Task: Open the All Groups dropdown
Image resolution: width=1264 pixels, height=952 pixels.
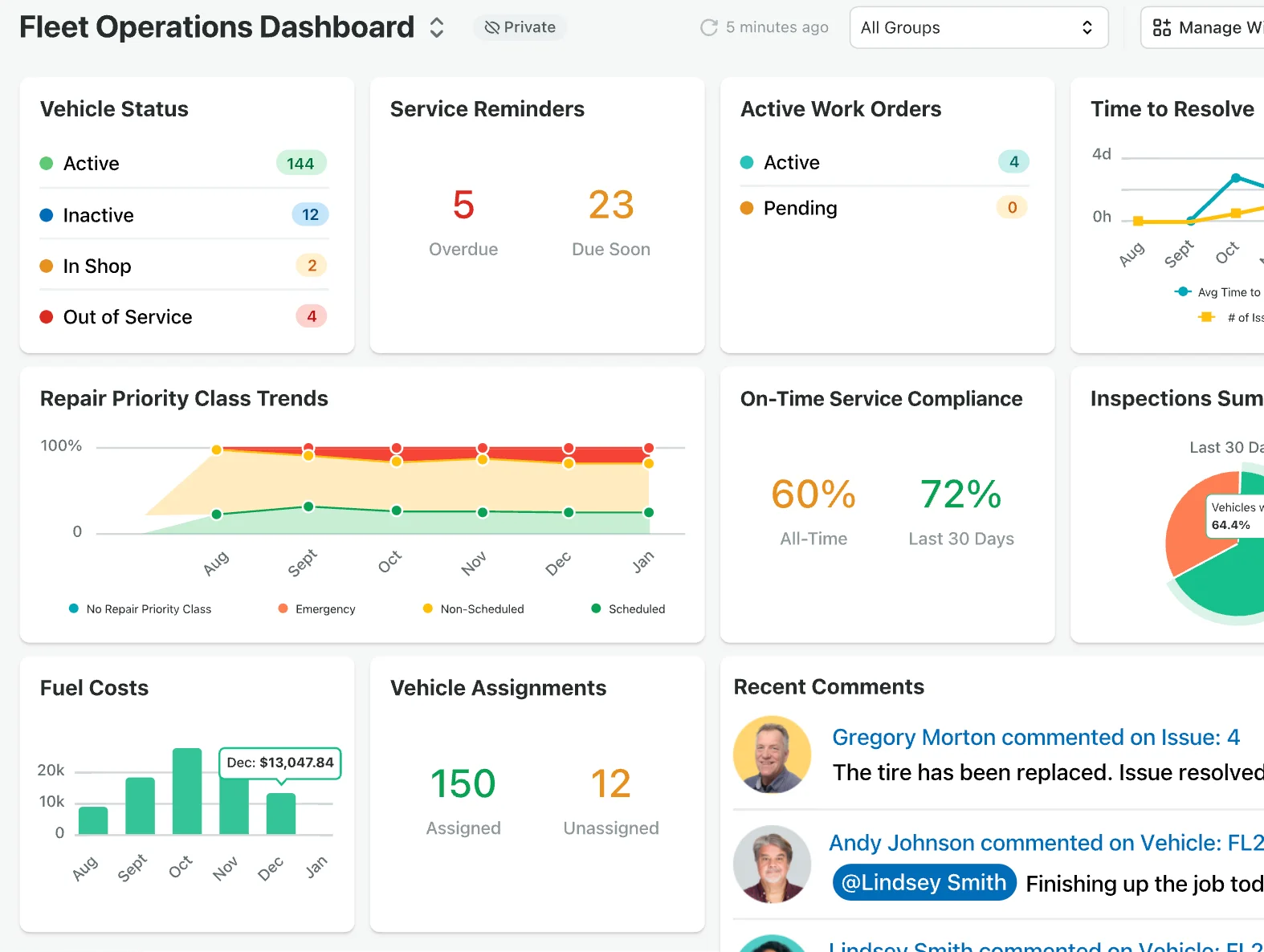Action: point(979,27)
